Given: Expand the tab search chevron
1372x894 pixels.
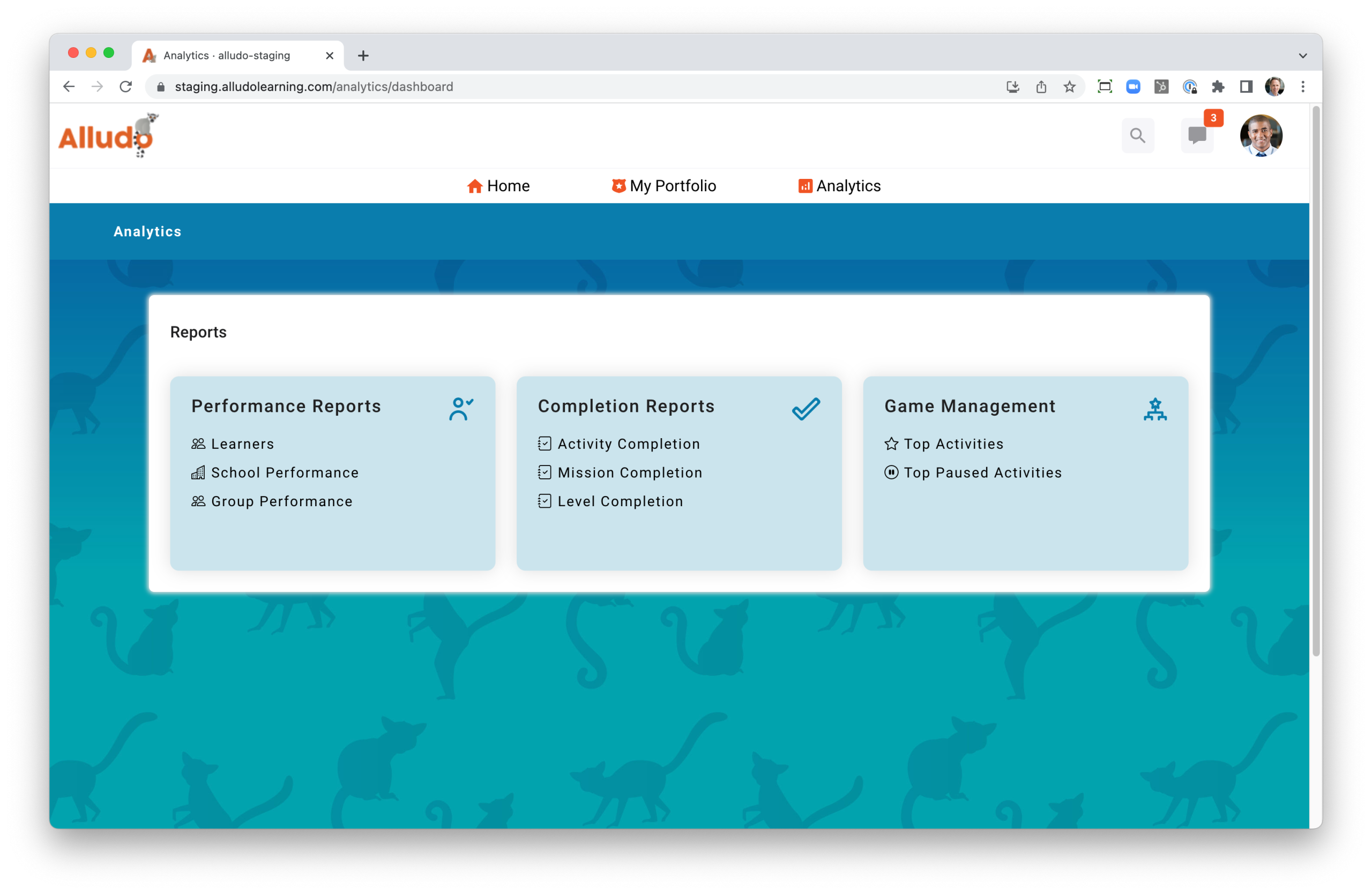Looking at the screenshot, I should 1303,55.
